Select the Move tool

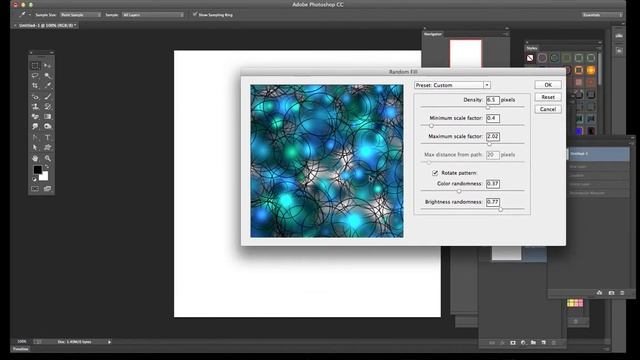click(47, 66)
